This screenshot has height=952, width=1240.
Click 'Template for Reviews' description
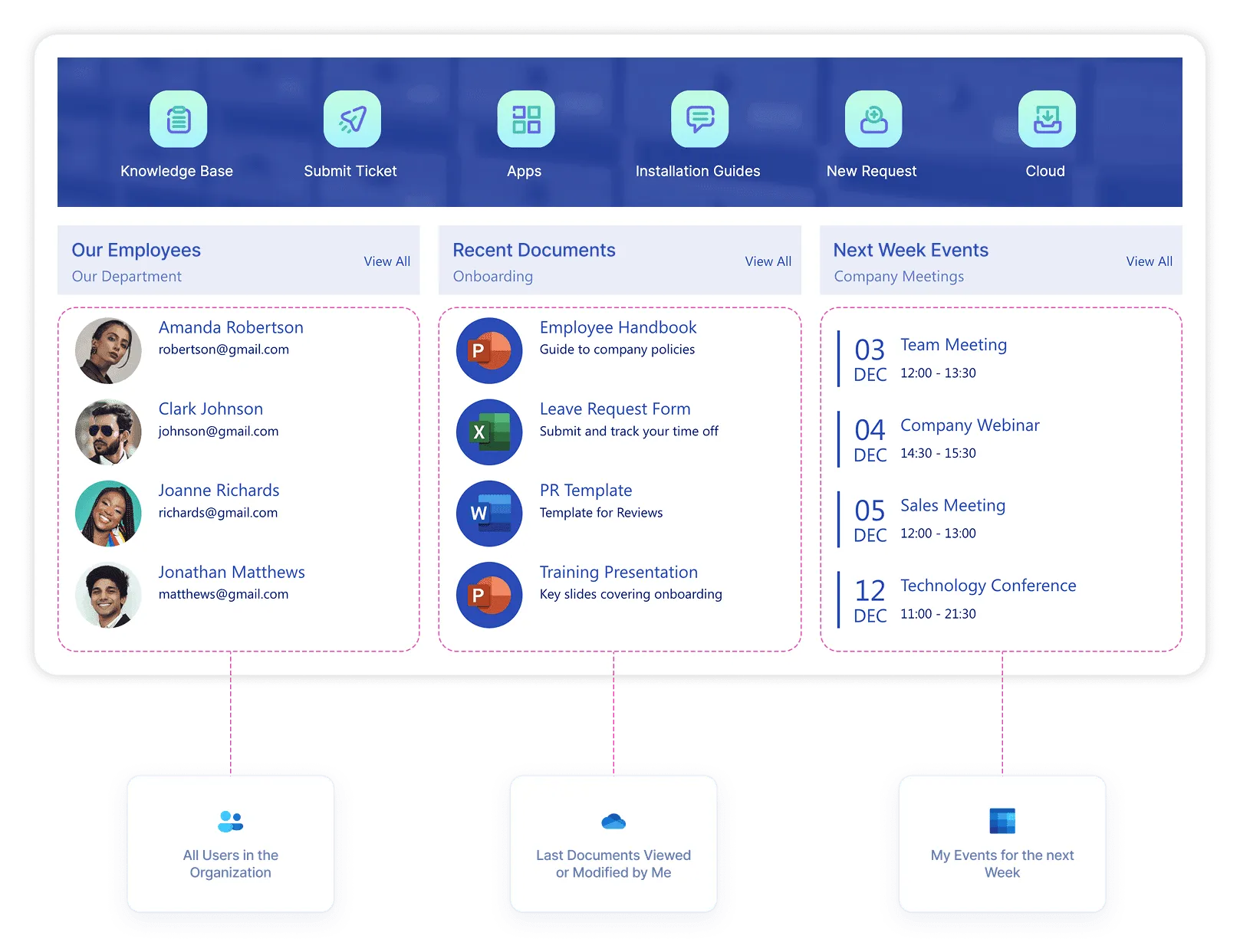coord(601,513)
